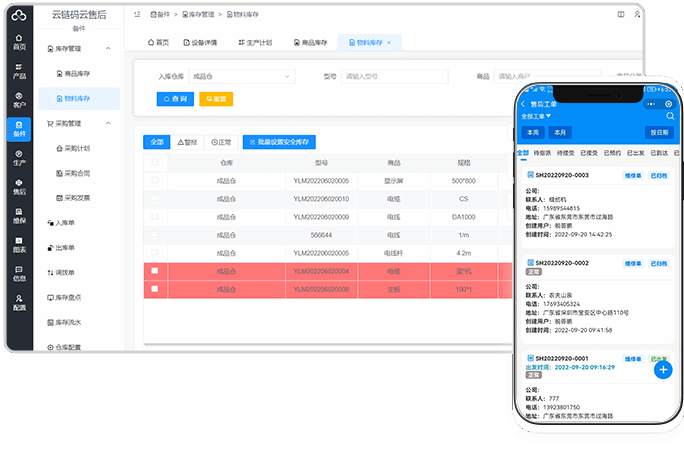Tap the blue plus button on phone
Image resolution: width=684 pixels, height=456 pixels.
662,369
